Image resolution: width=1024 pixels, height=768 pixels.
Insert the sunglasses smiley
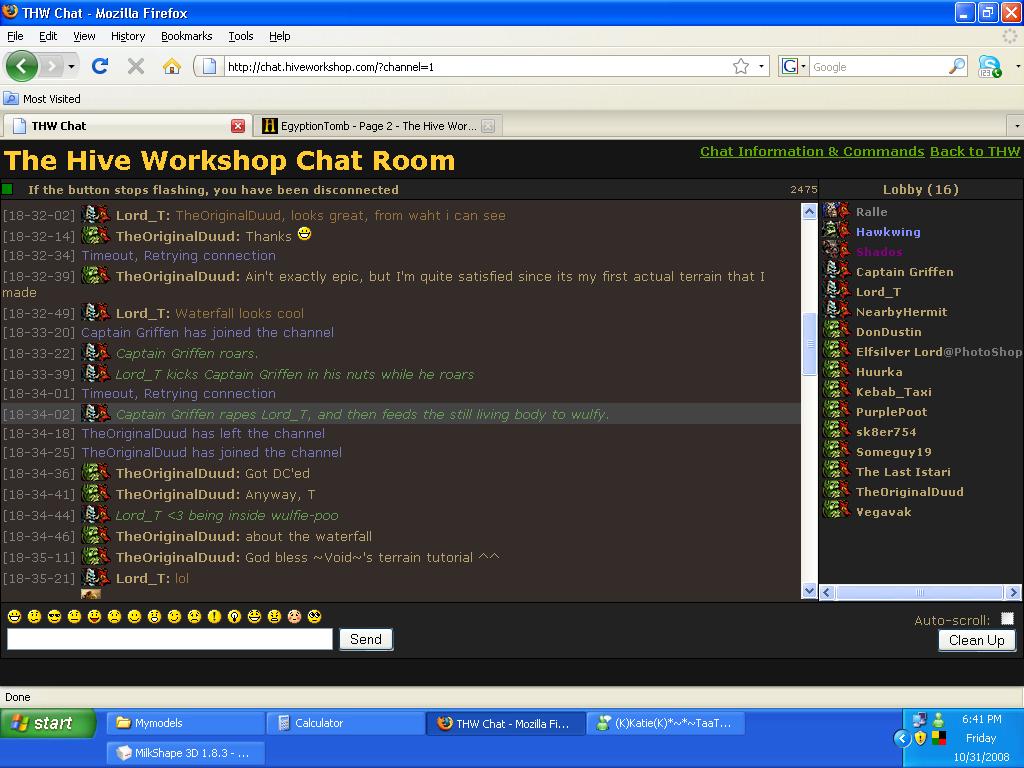[x=54, y=616]
